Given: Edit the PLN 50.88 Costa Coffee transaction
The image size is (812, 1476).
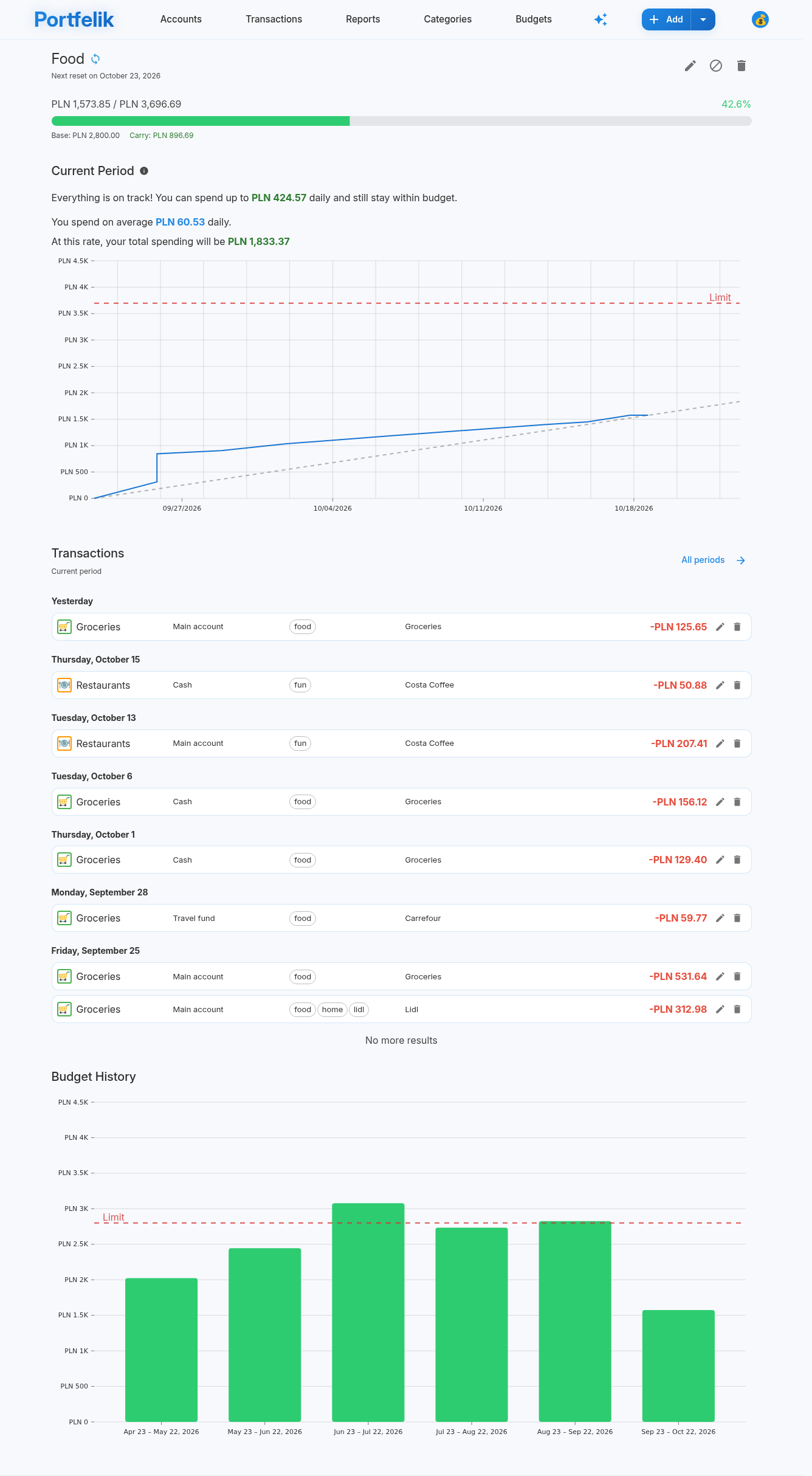Looking at the screenshot, I should (720, 685).
